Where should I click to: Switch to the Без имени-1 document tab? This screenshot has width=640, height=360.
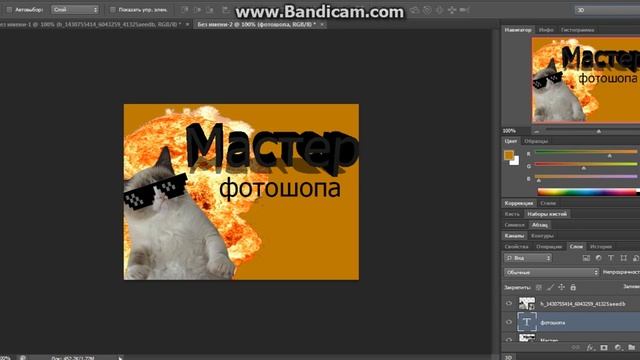pos(90,24)
